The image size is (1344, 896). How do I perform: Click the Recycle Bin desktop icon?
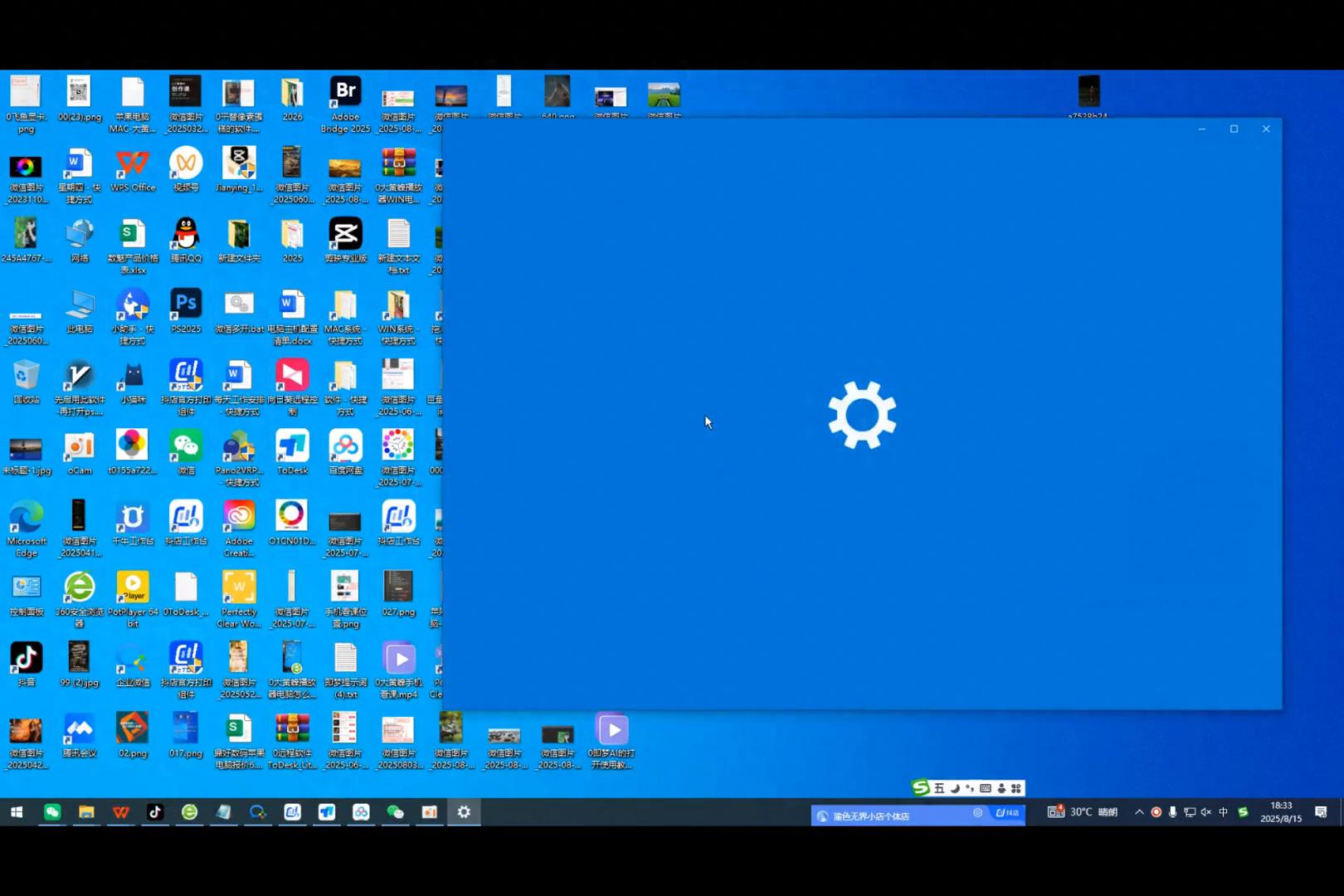pyautogui.click(x=27, y=377)
